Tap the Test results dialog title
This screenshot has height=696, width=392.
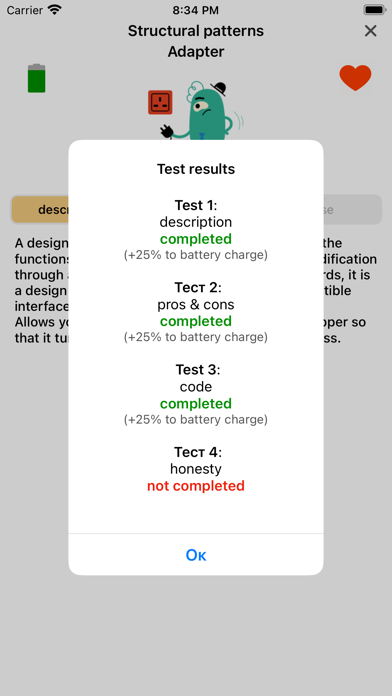[x=196, y=169]
